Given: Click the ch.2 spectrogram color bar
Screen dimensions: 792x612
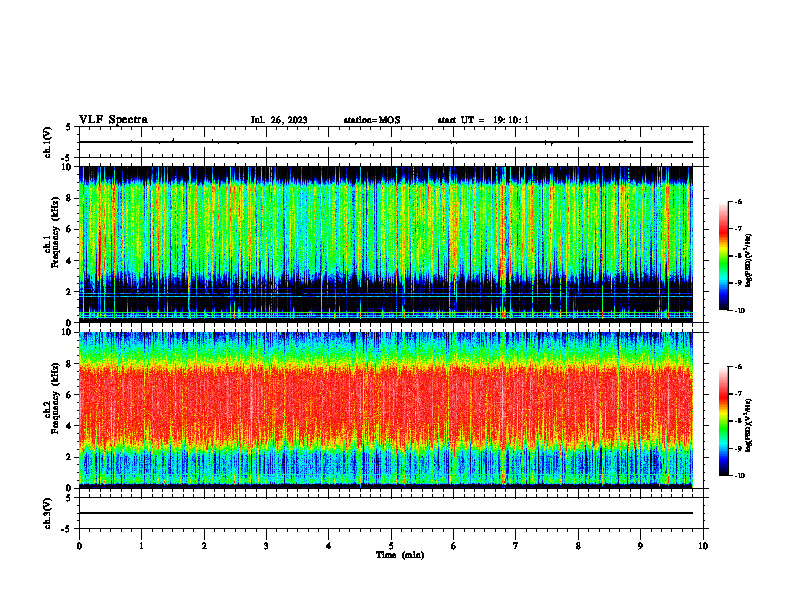Looking at the screenshot, I should pyautogui.click(x=723, y=421).
